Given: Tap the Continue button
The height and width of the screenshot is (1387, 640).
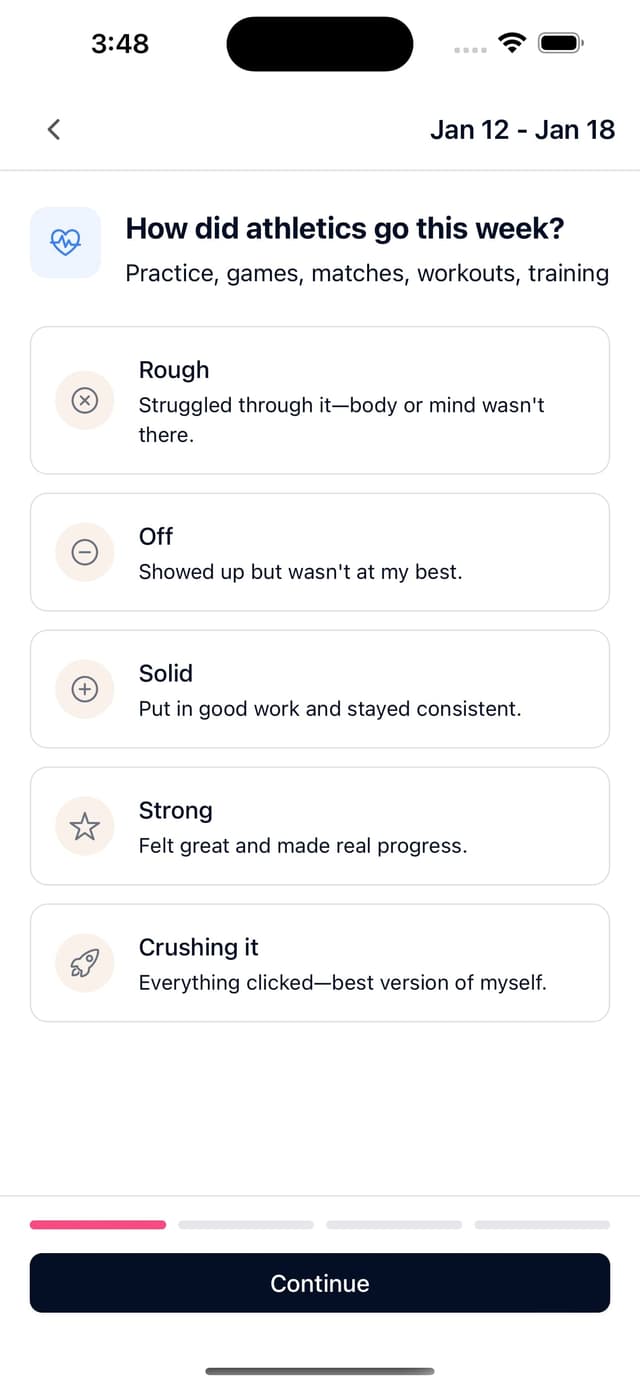Looking at the screenshot, I should pyautogui.click(x=320, y=1283).
